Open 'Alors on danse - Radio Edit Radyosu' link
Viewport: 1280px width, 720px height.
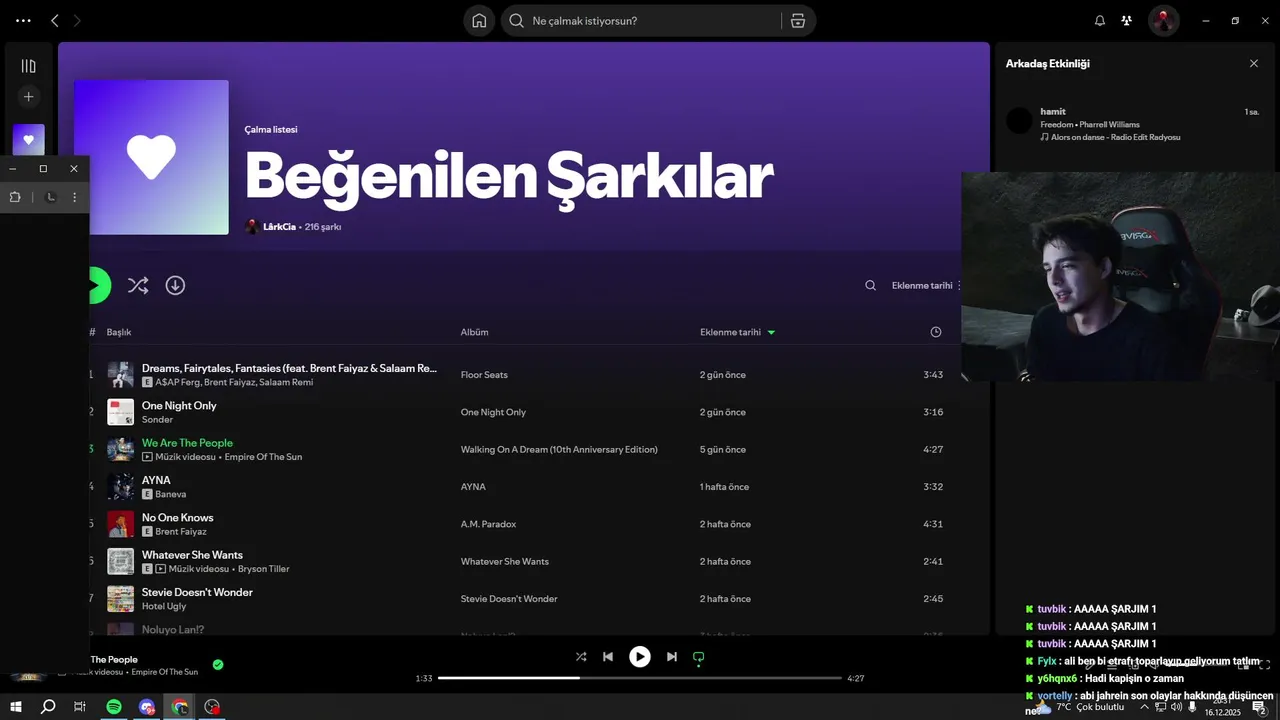1116,137
